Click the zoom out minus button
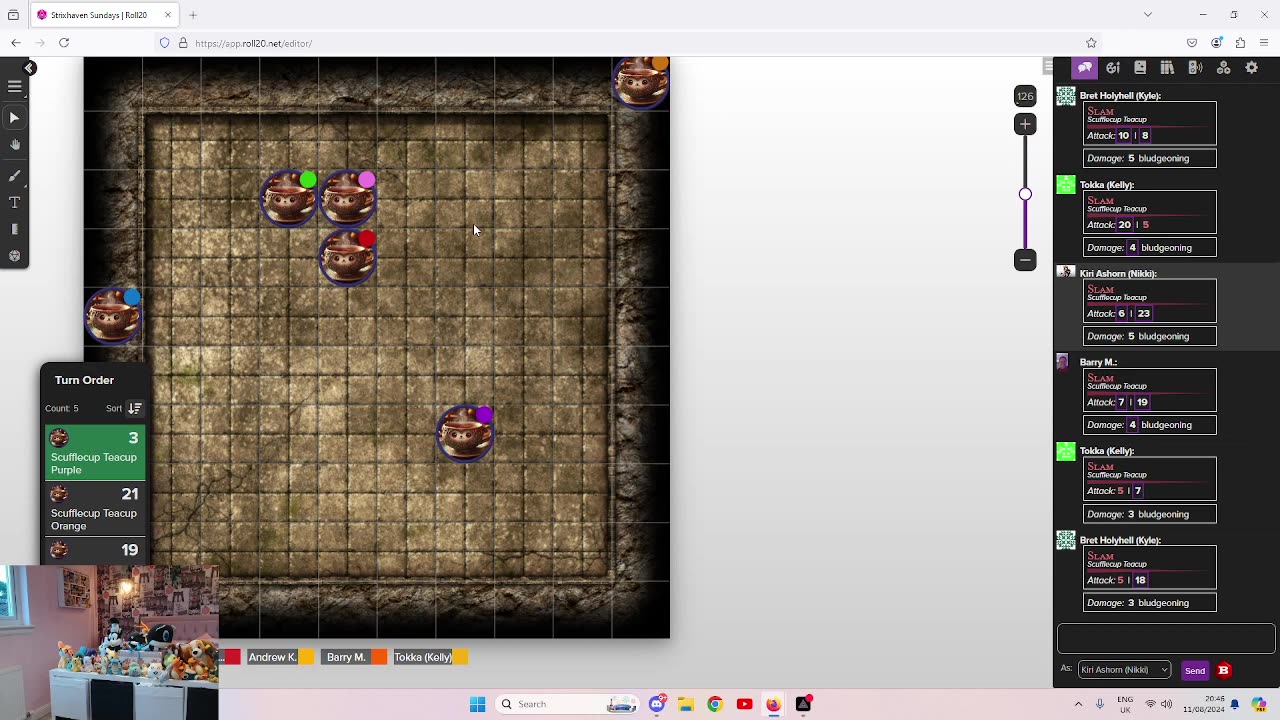 (x=1025, y=260)
